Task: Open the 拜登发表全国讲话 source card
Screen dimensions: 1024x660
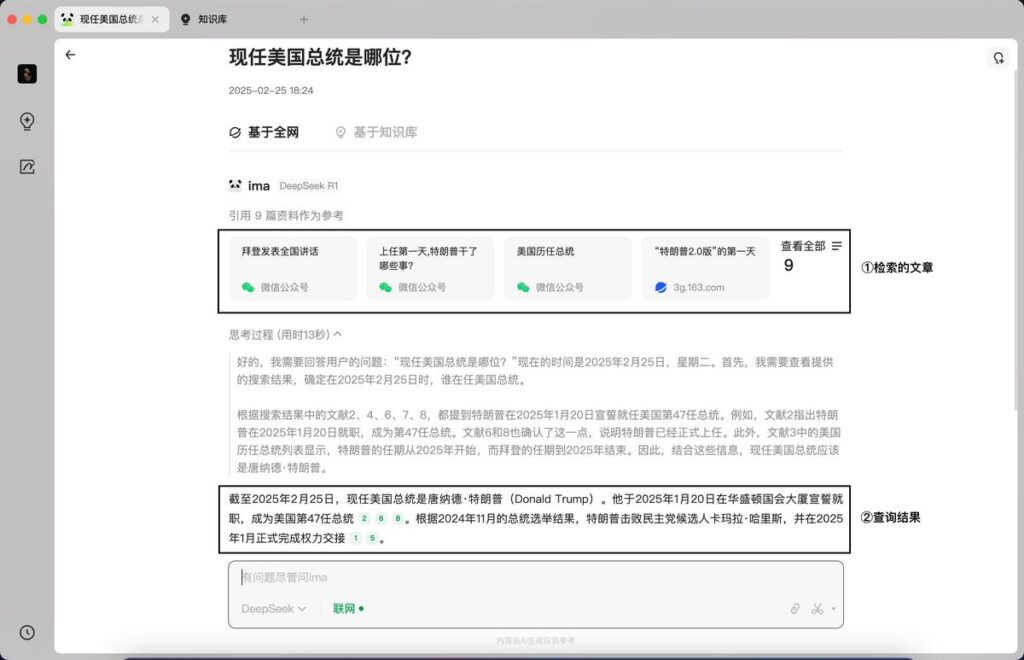Action: (294, 268)
